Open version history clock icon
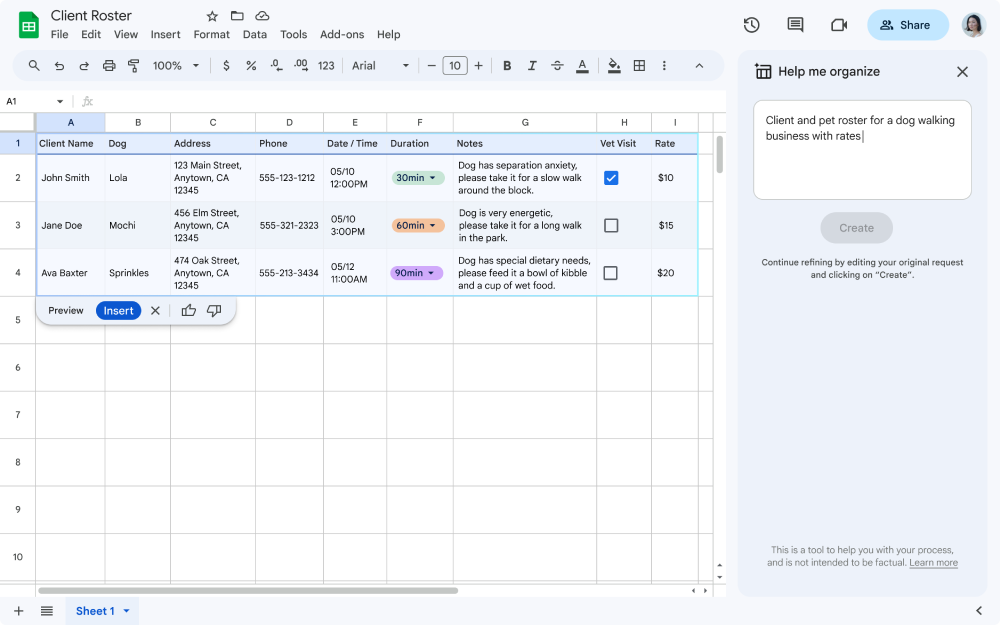 click(752, 25)
